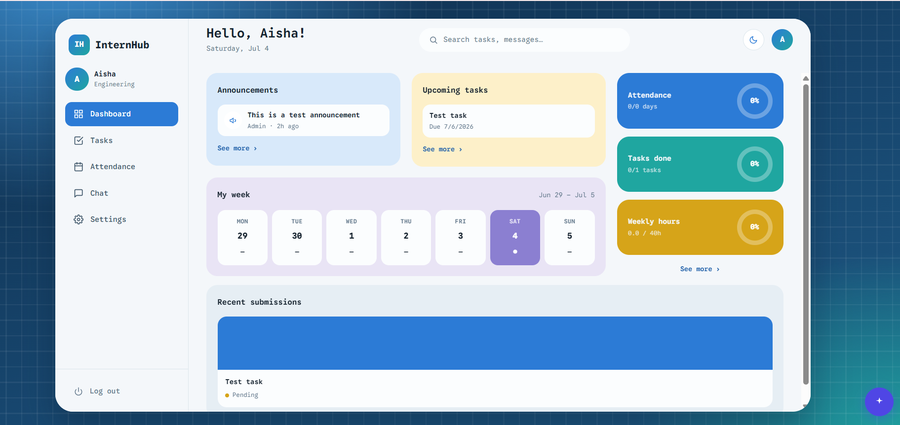Click the Hello, Aisha! heading
900x425 pixels.
tap(256, 33)
